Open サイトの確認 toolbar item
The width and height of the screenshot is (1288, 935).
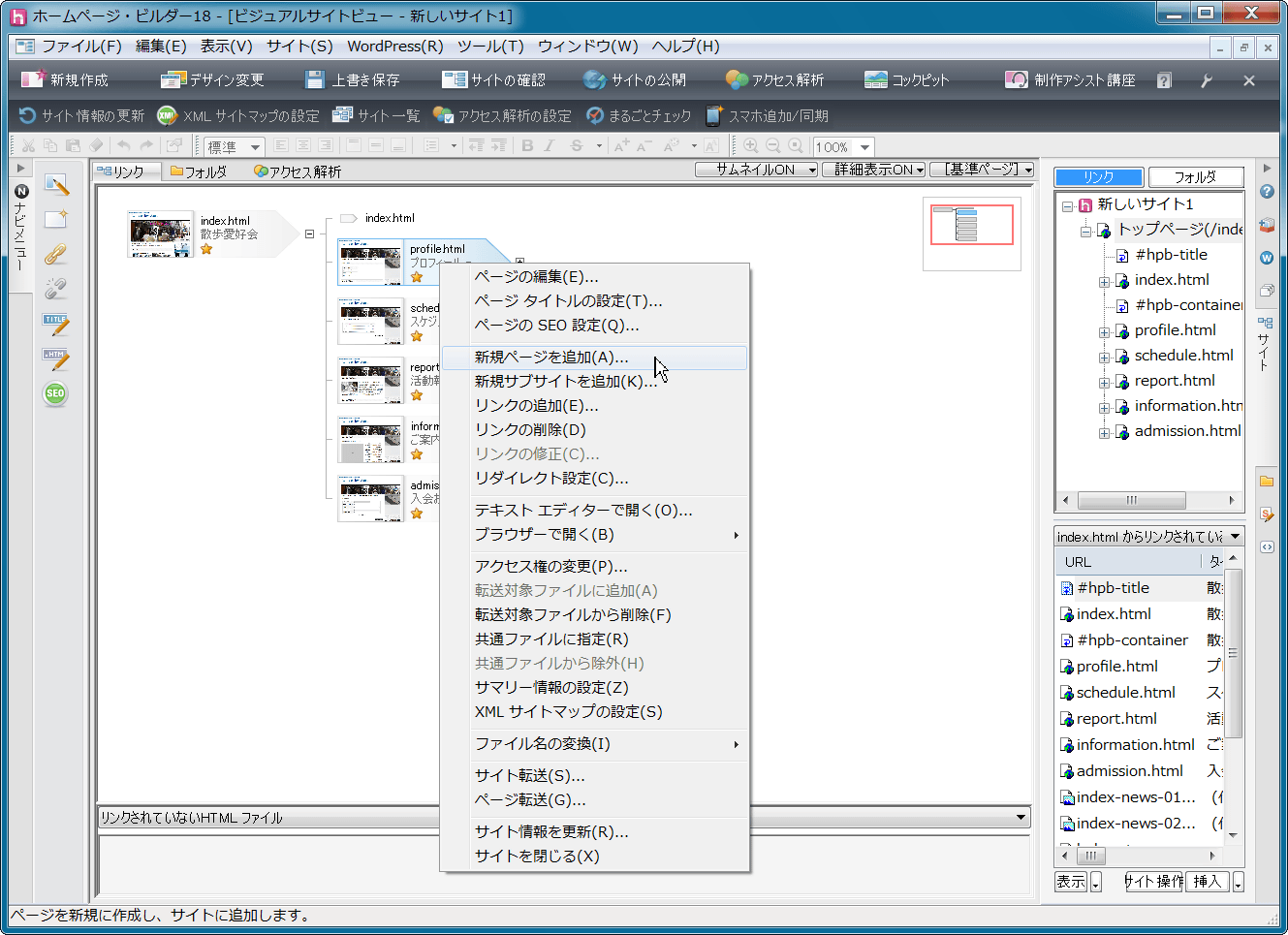[x=494, y=80]
